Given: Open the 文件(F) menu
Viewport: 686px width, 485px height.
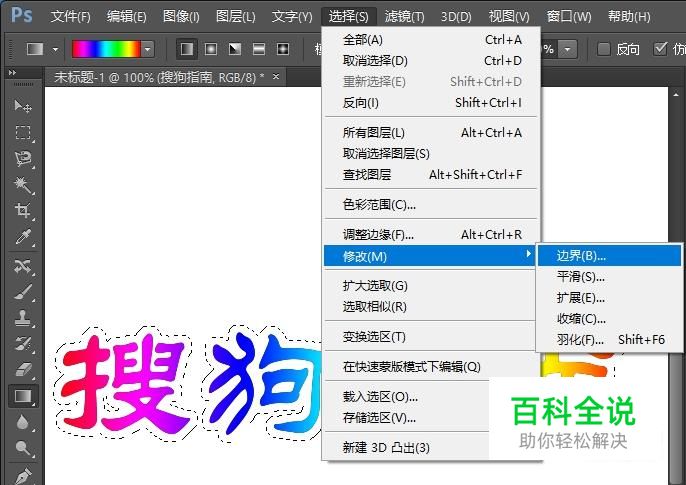Looking at the screenshot, I should click(70, 17).
